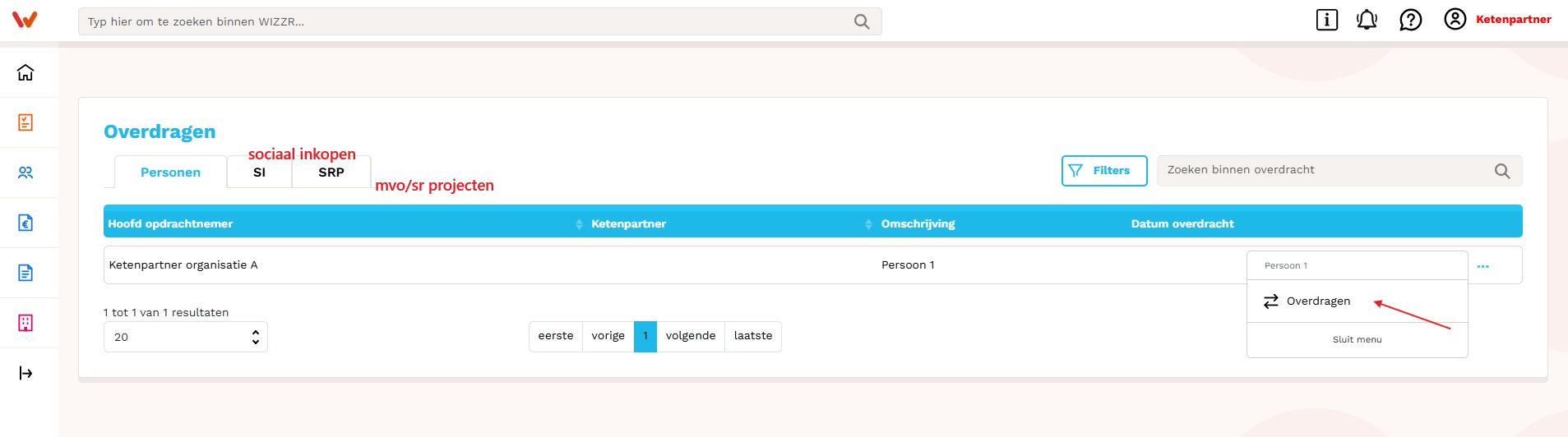Click the WIZZR logo
1568x437 pixels.
[25, 19]
